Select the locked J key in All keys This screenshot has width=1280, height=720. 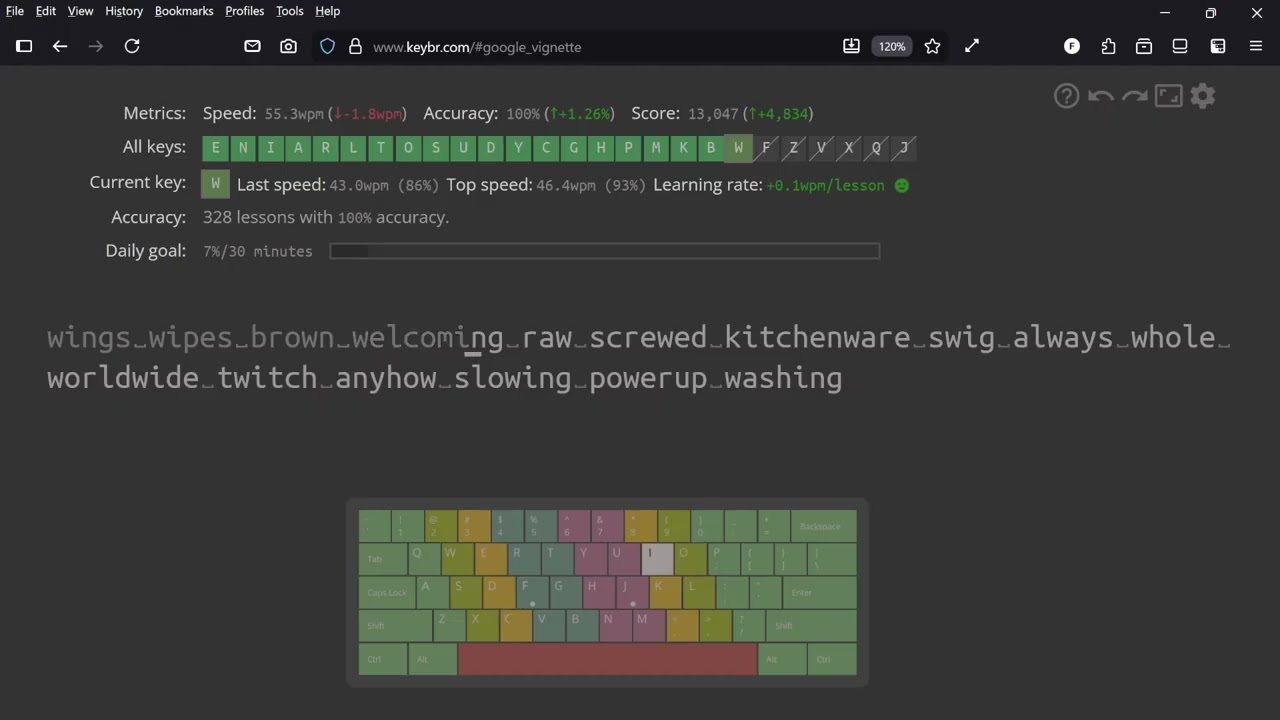click(904, 148)
